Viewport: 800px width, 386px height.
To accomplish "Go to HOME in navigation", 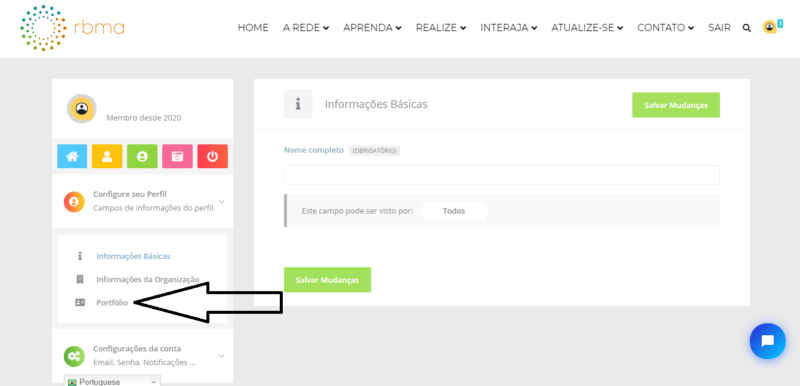I will click(x=253, y=28).
